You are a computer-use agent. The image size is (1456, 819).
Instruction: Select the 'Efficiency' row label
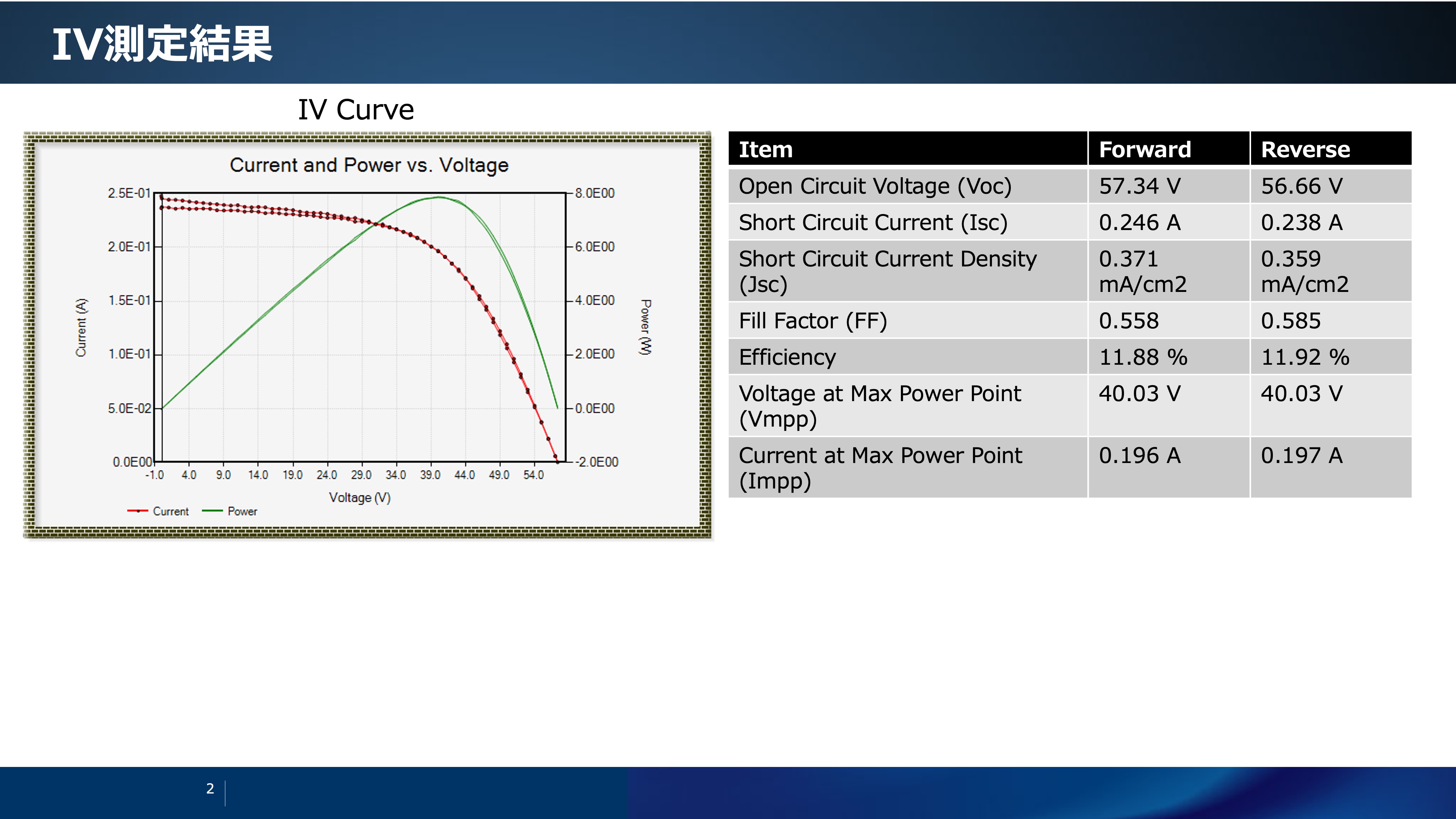tap(908, 357)
